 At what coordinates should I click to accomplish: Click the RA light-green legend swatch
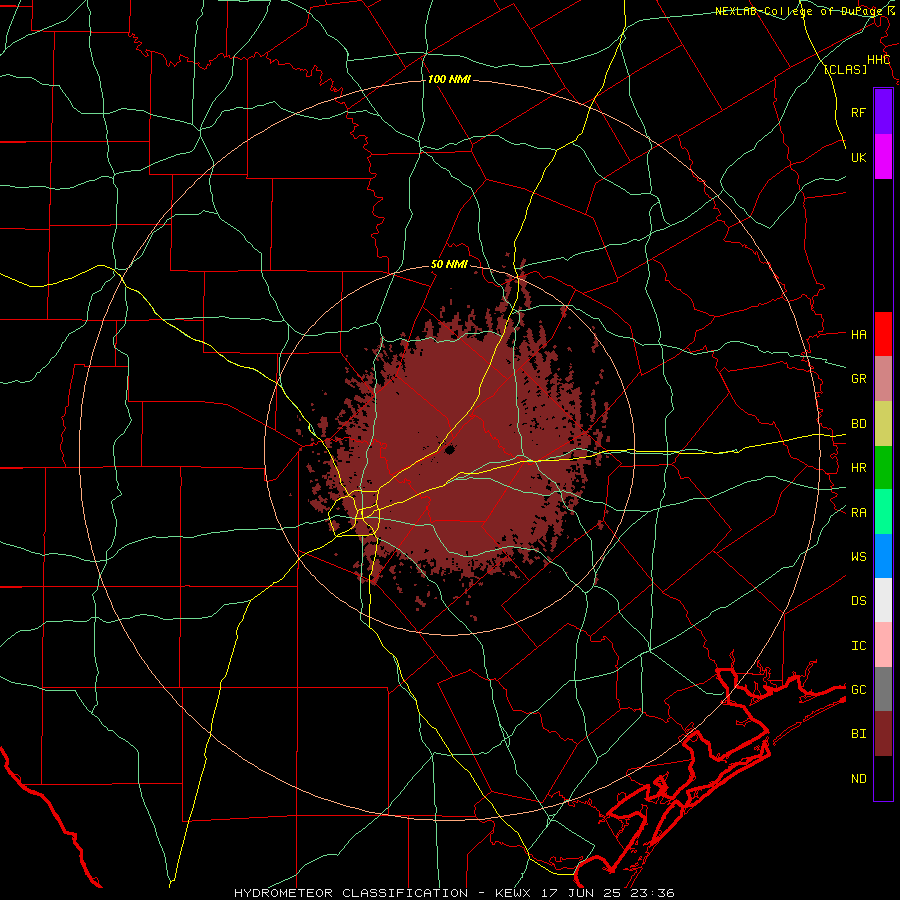point(883,512)
